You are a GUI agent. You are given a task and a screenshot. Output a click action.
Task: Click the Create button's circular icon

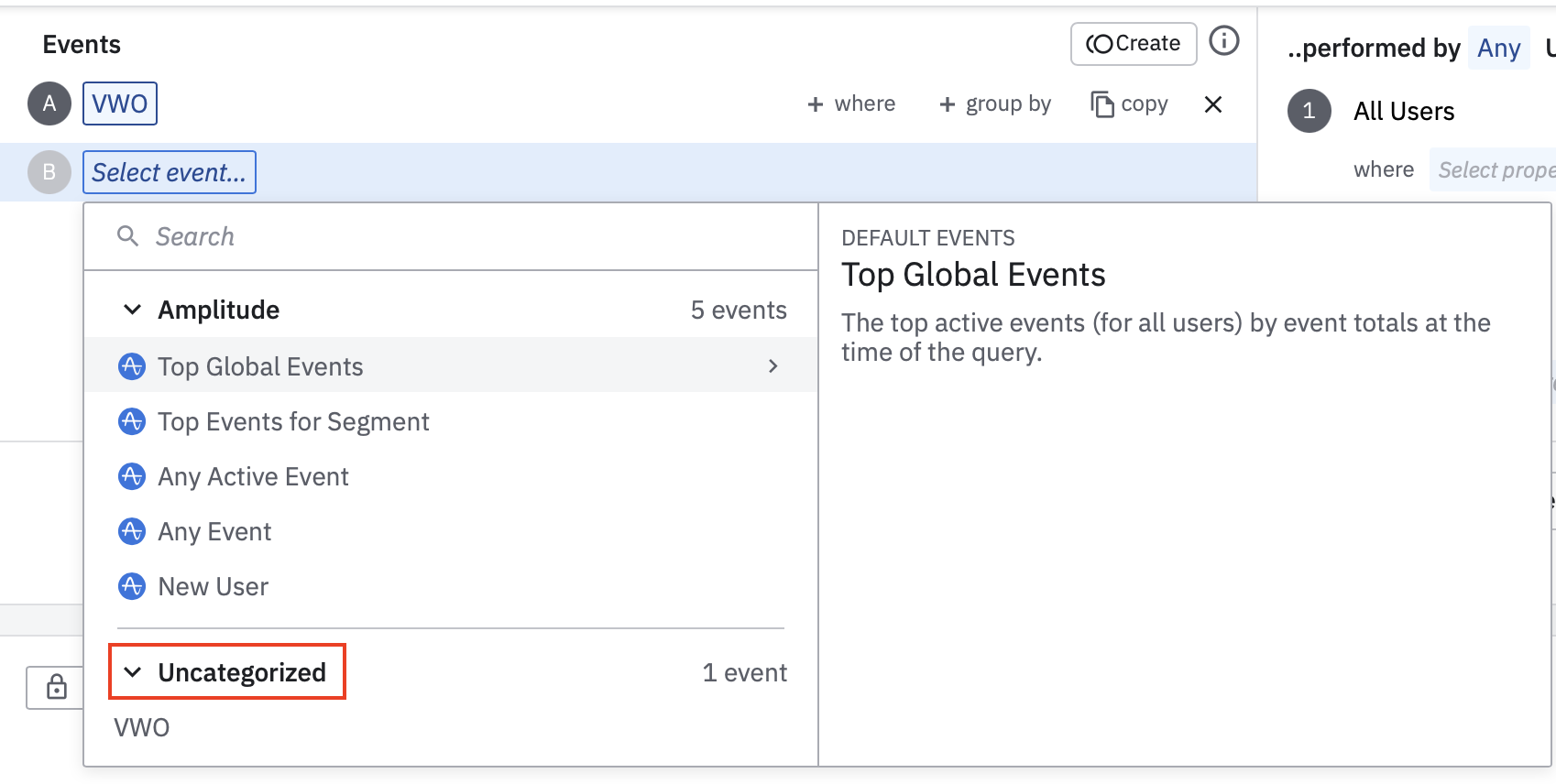(x=1100, y=44)
